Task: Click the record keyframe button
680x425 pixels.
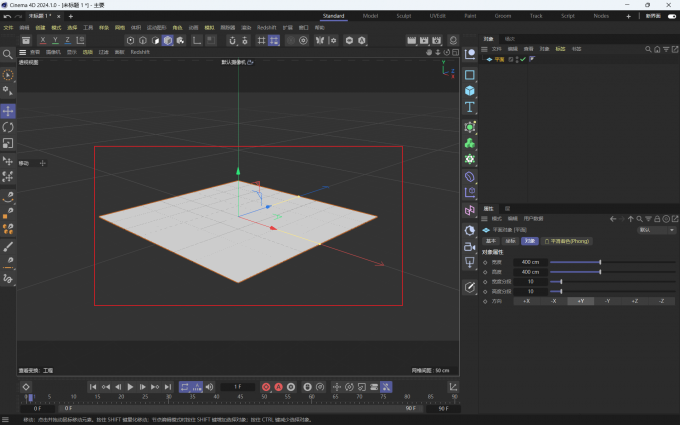Action: (x=266, y=387)
